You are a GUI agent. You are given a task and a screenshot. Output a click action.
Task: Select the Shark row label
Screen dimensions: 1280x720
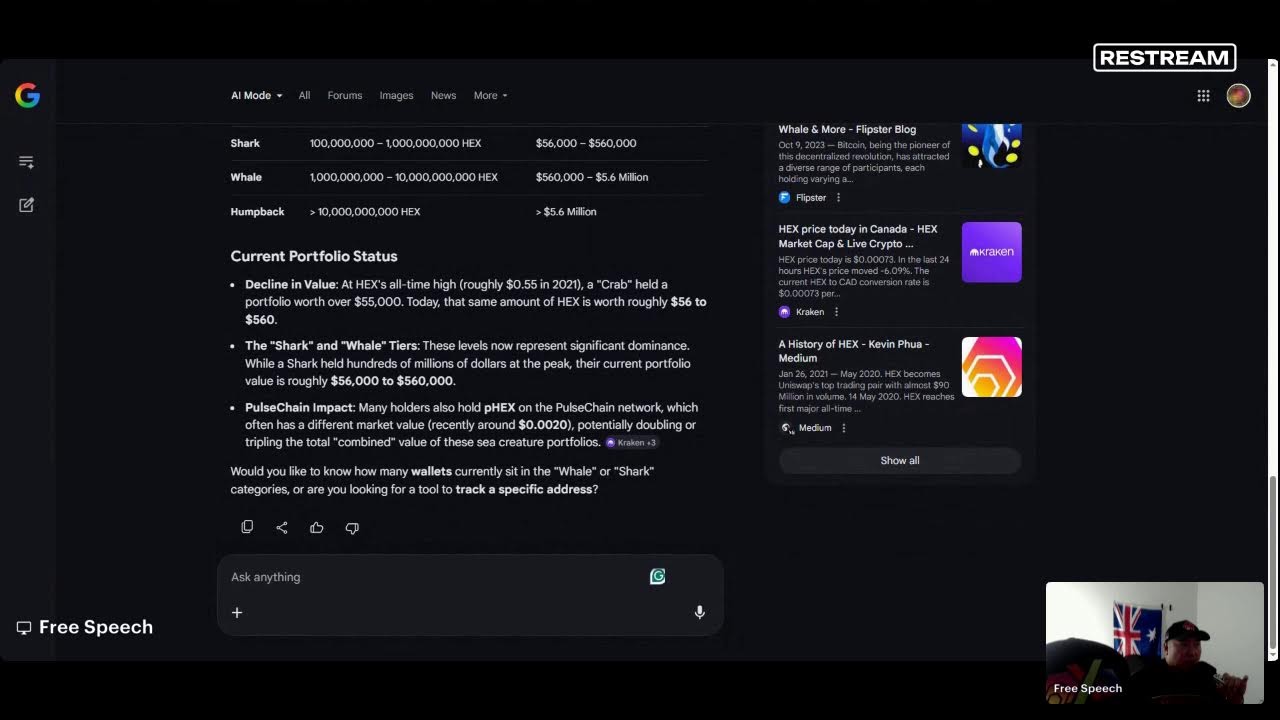[x=245, y=143]
